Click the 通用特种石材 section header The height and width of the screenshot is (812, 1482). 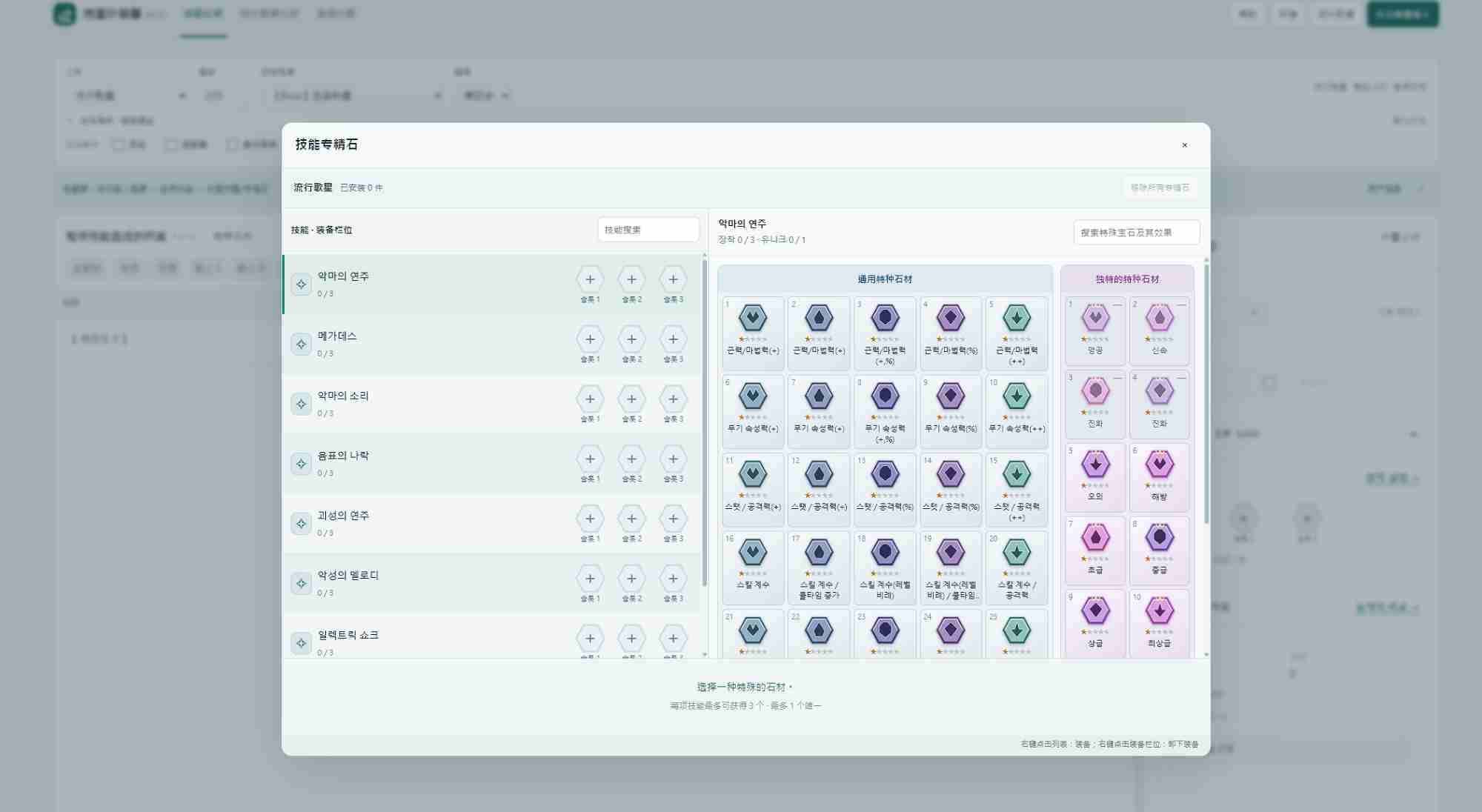[x=885, y=279]
